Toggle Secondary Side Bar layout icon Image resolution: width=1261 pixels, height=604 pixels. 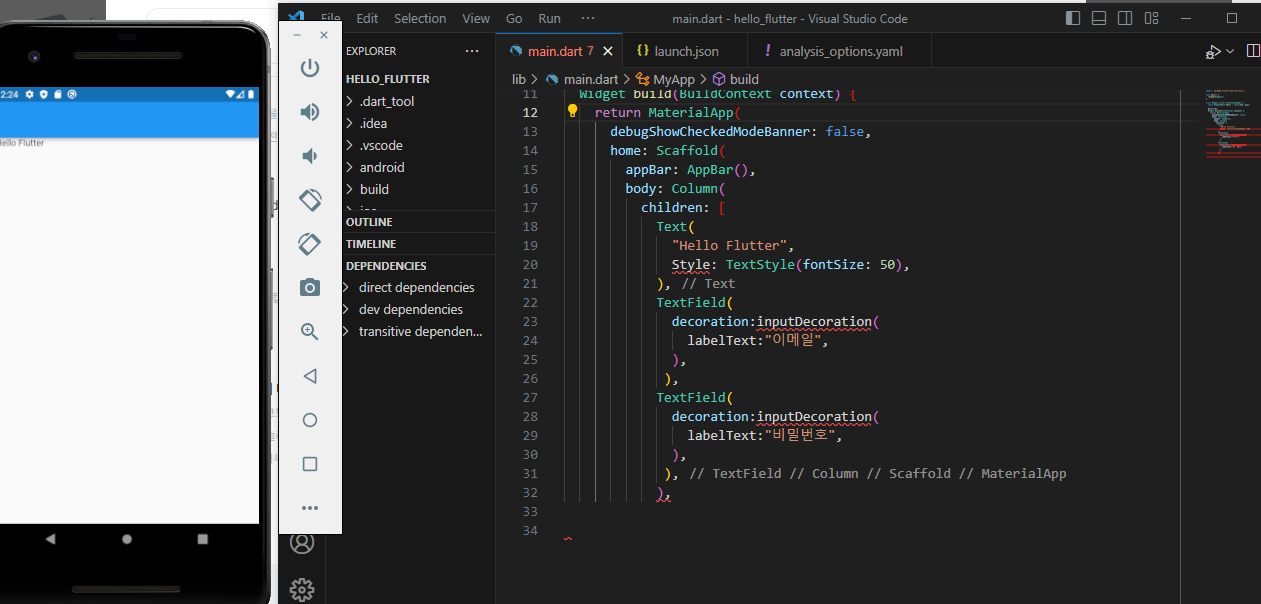click(1125, 18)
